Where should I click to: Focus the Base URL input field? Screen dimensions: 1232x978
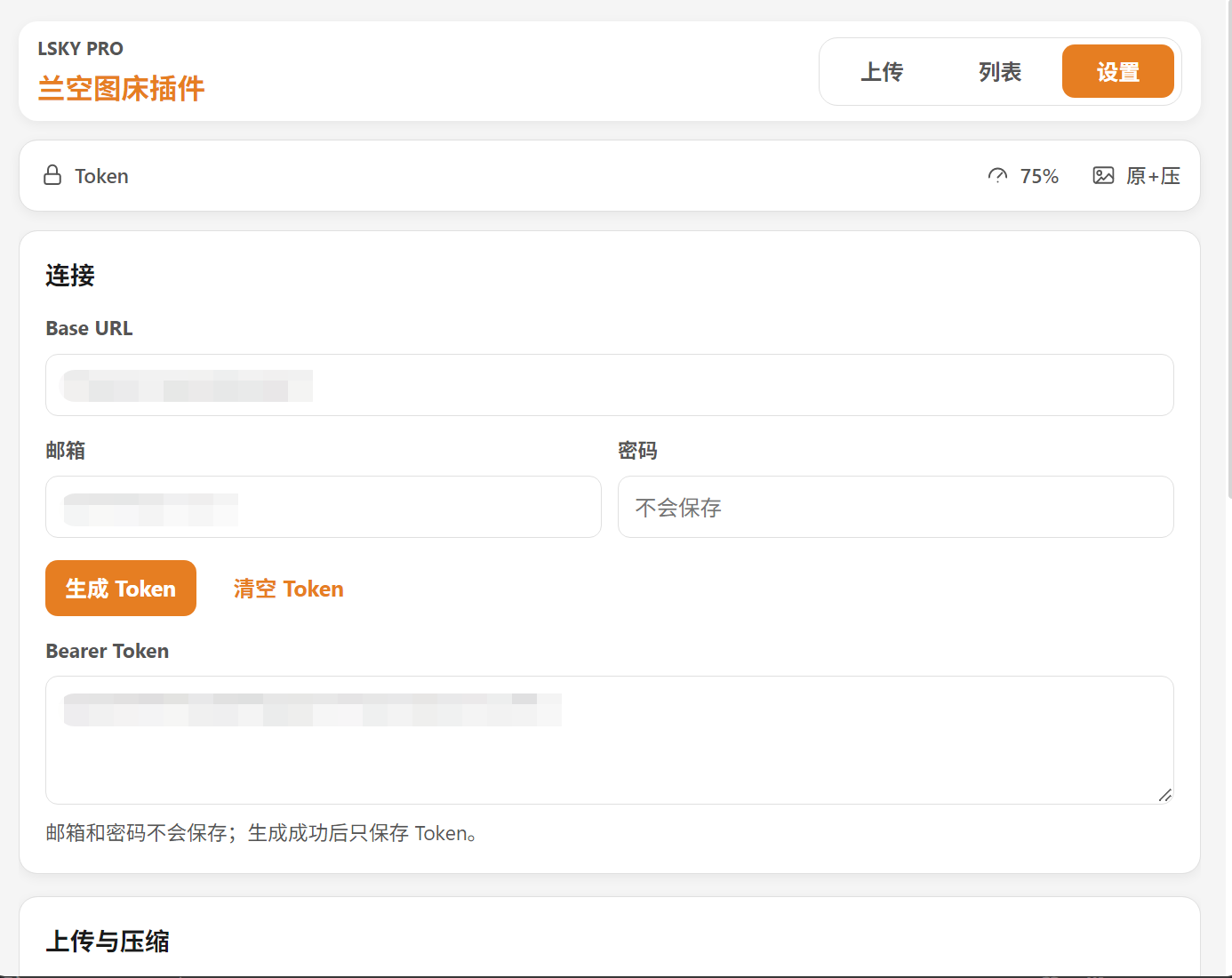tap(610, 385)
